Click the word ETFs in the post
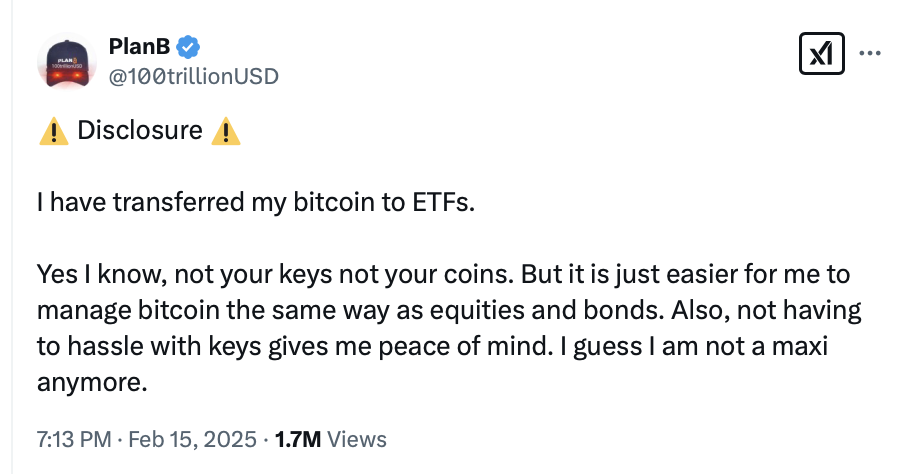Screen dimensions: 899x474 tap(438, 203)
